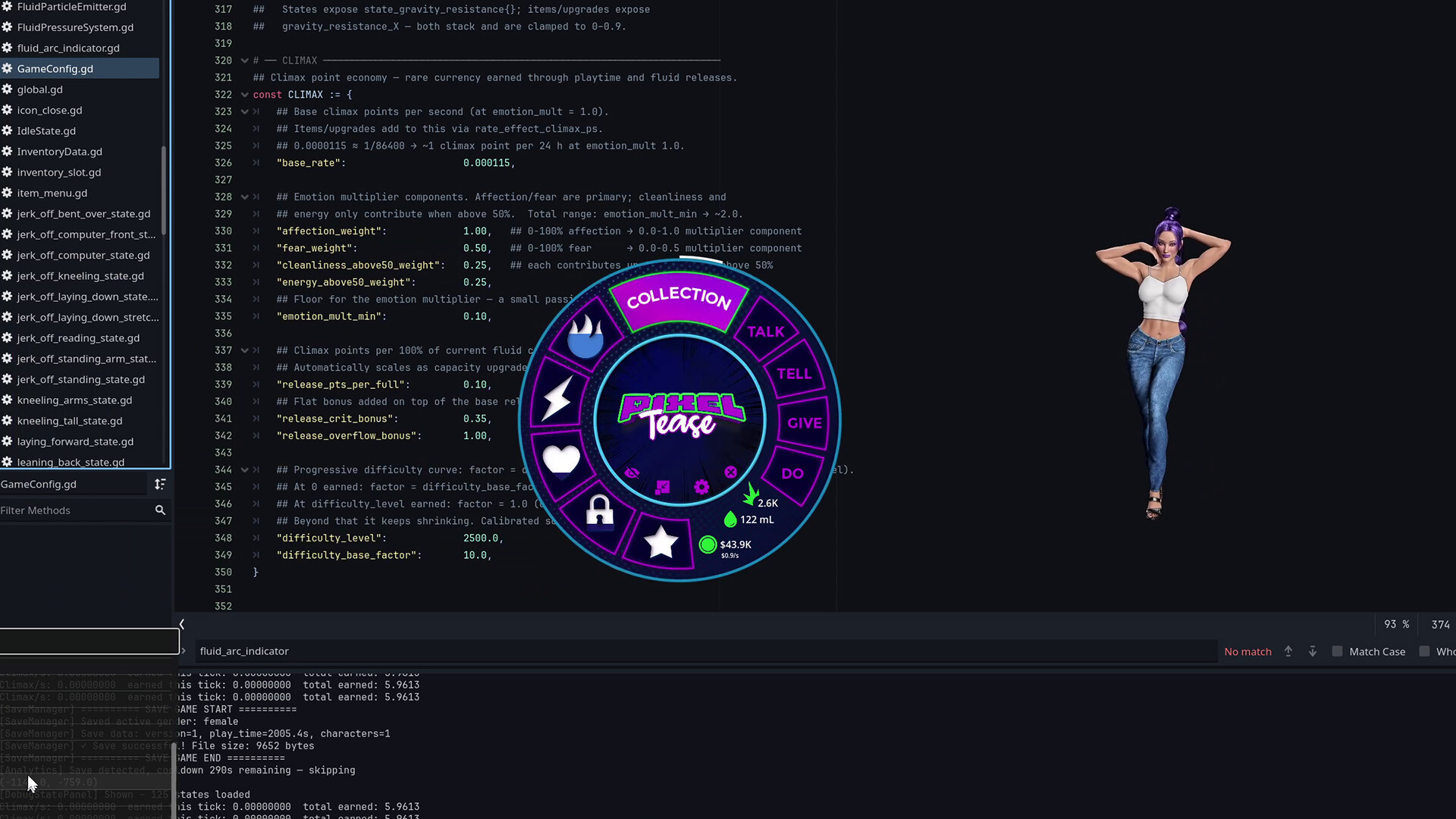Screen dimensions: 1456x819
Task: Click the 2500.0 difficulty_level value
Action: (481, 538)
